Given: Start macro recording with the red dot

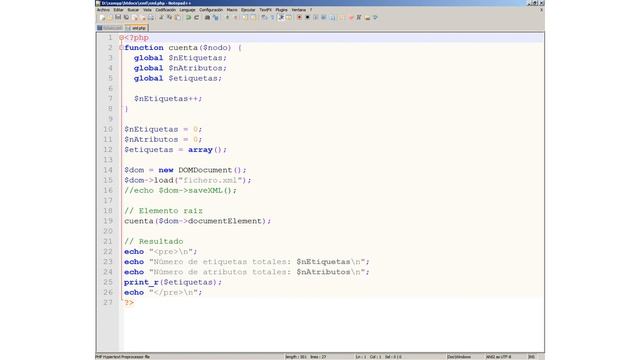Looking at the screenshot, I should tap(299, 18).
